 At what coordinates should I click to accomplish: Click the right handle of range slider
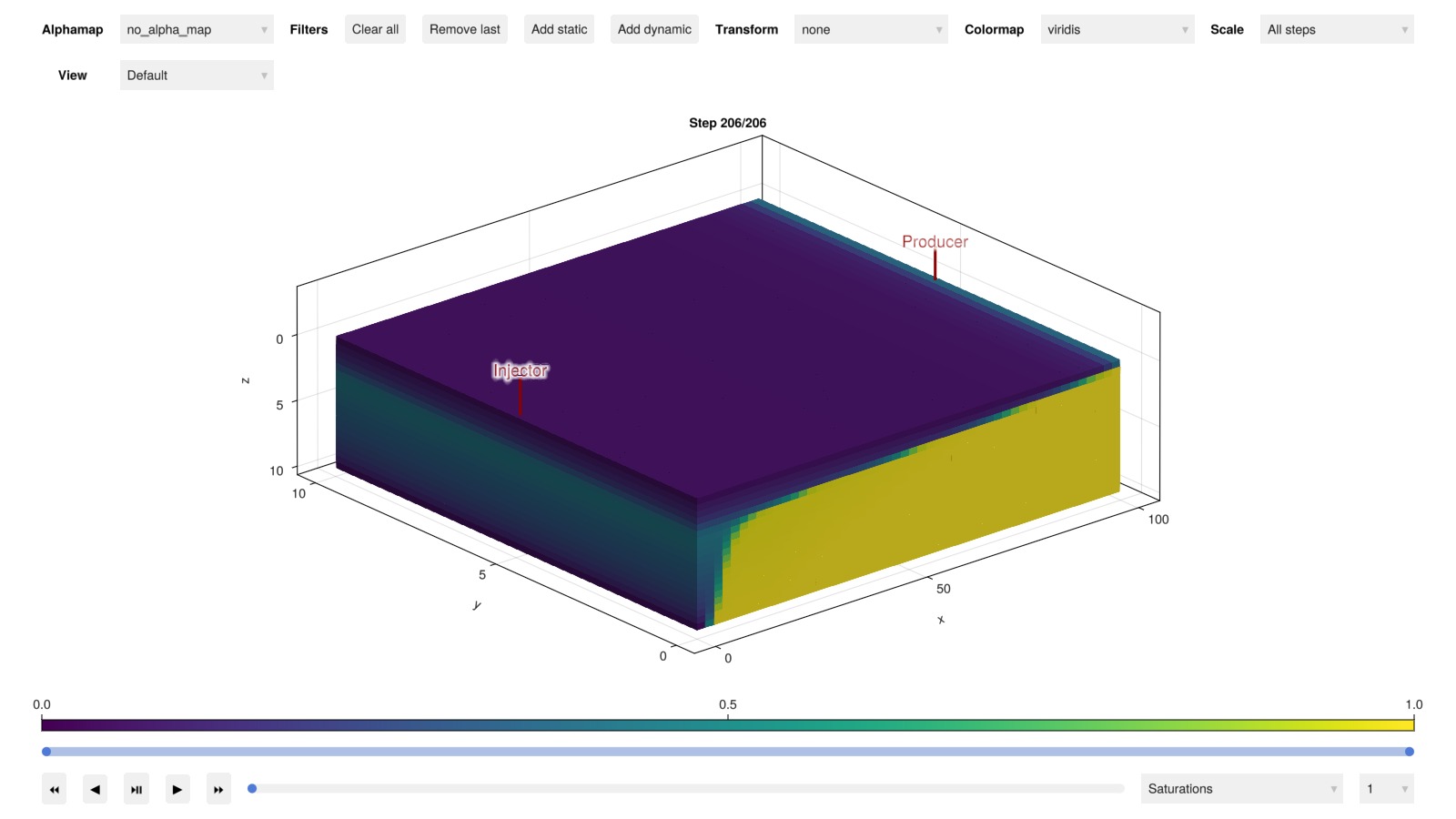(1409, 752)
